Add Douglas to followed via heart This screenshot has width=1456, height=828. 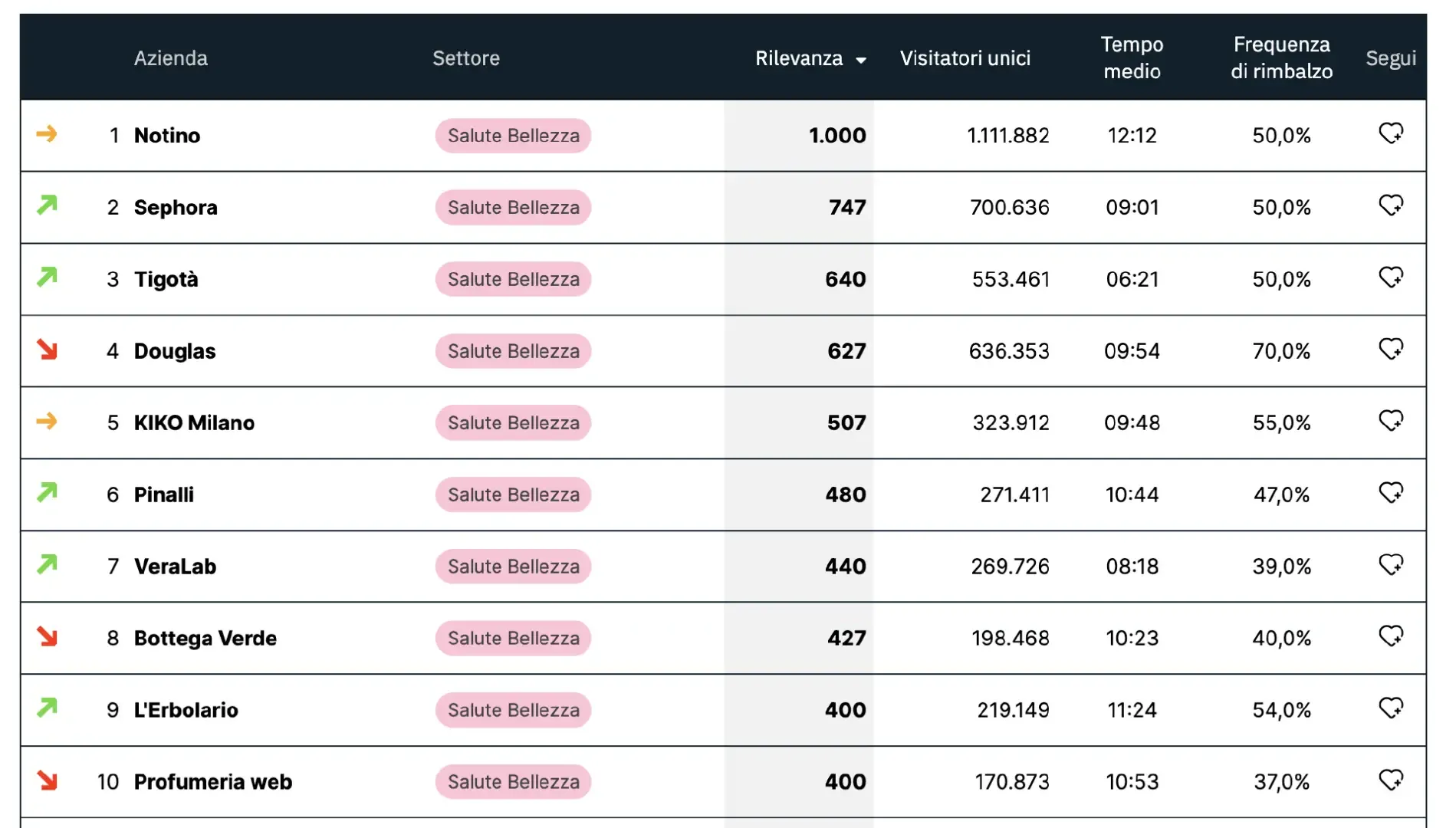(1391, 349)
